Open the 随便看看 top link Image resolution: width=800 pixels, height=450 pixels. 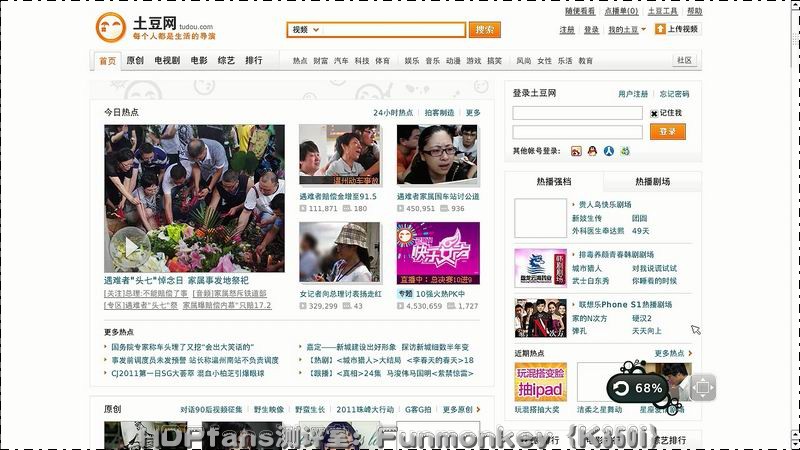580,11
